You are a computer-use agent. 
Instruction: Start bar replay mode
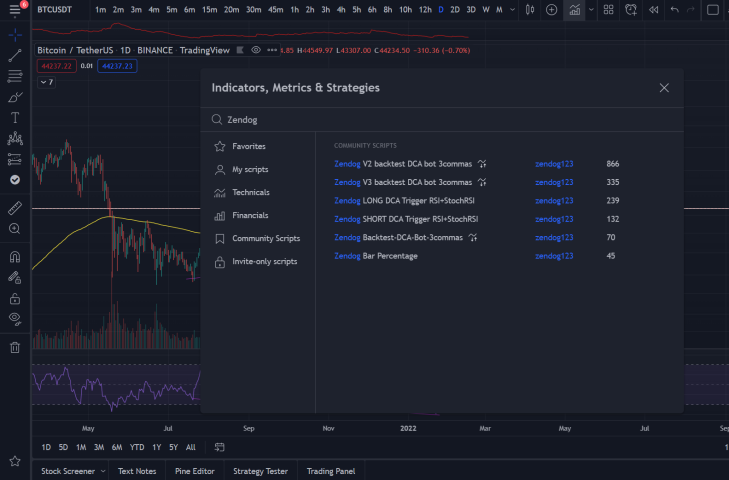click(653, 10)
